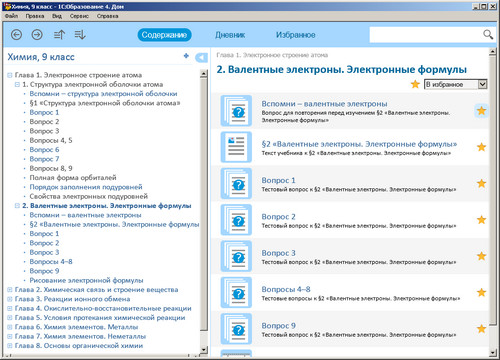Open the Файл menu
Viewport: 500px width, 360px height.
click(11, 16)
